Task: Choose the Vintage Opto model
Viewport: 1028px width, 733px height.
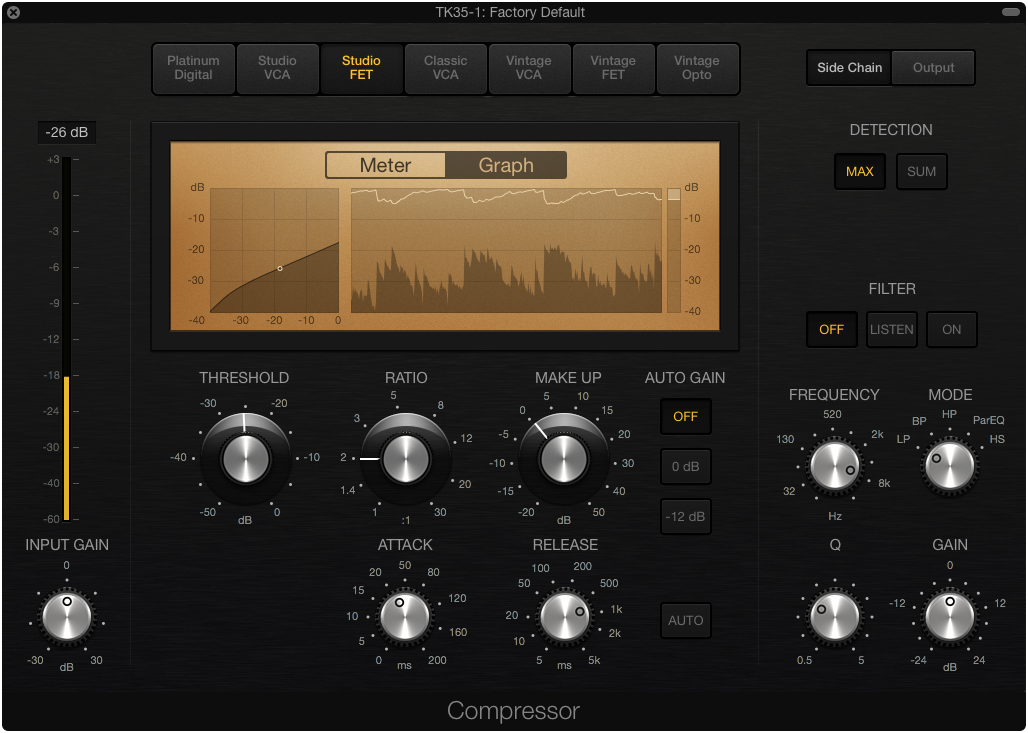Action: tap(697, 68)
